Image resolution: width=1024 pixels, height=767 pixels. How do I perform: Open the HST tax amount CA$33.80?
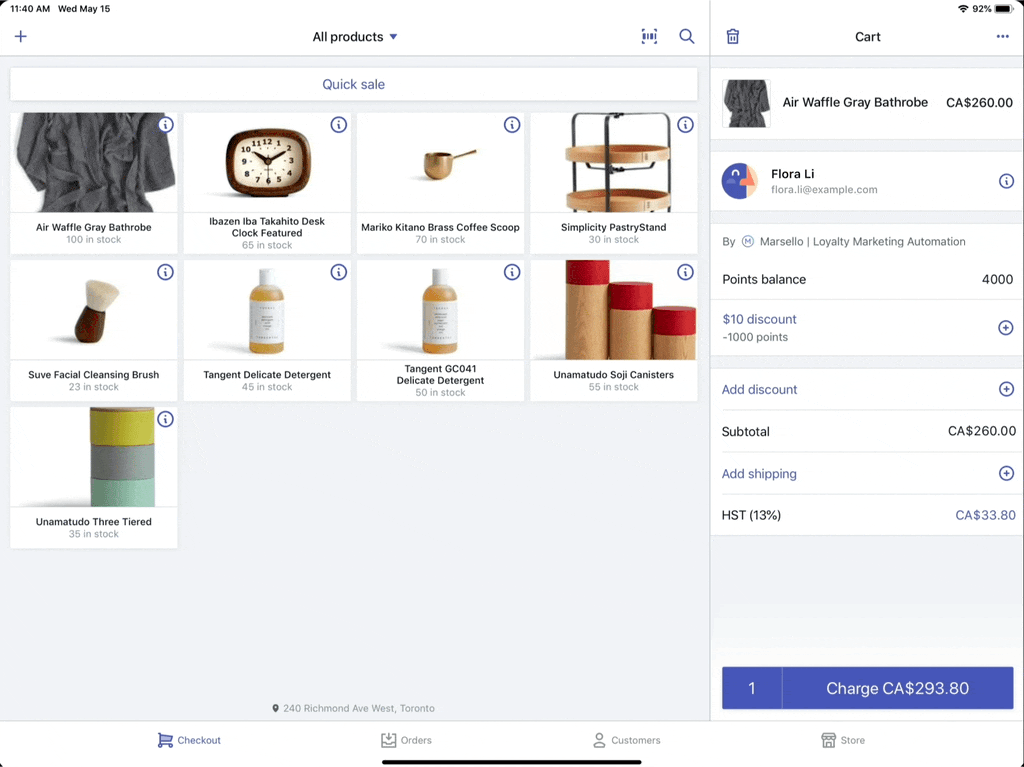tap(985, 515)
